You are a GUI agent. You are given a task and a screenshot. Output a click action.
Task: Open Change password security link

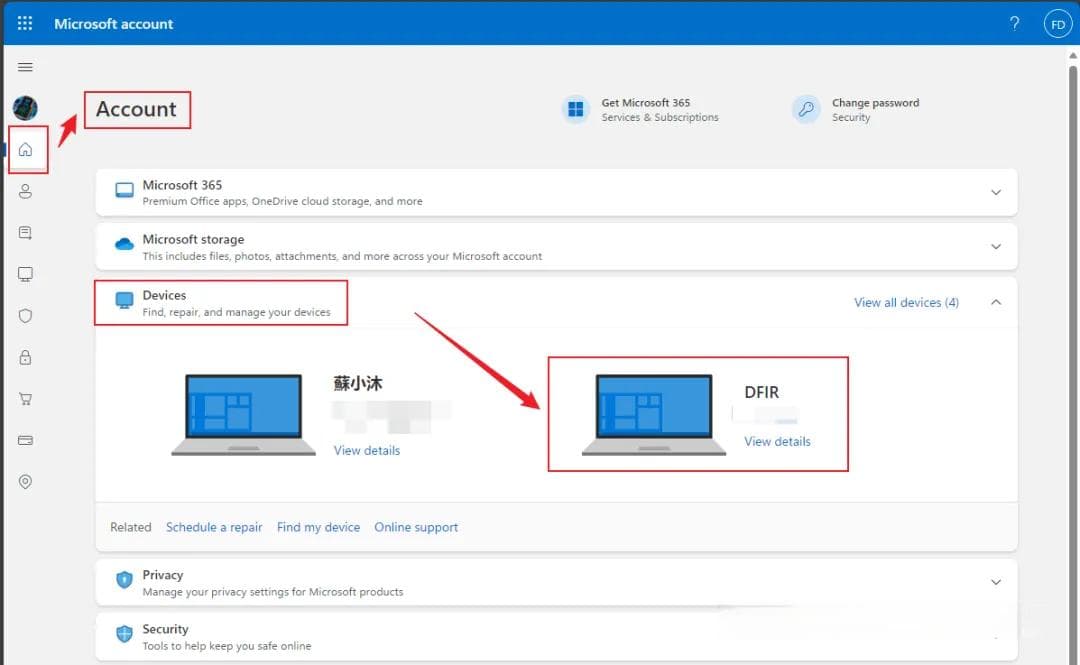point(875,103)
